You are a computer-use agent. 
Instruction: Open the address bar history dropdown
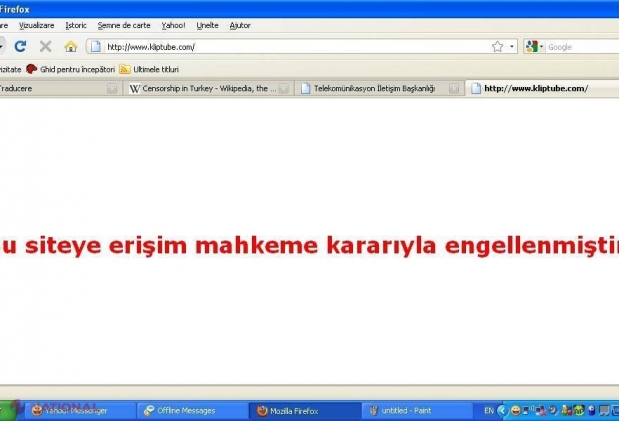pyautogui.click(x=512, y=46)
